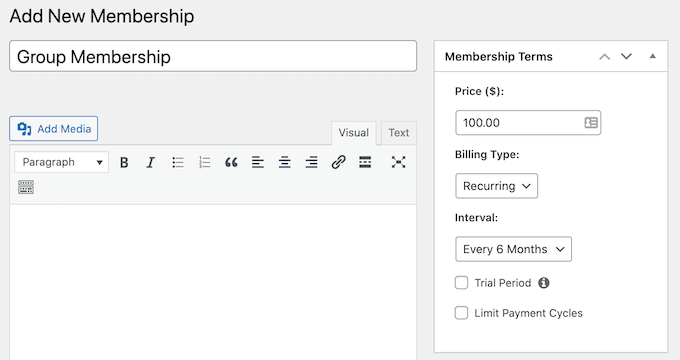The width and height of the screenshot is (680, 360).
Task: Center align the text
Action: 284,162
